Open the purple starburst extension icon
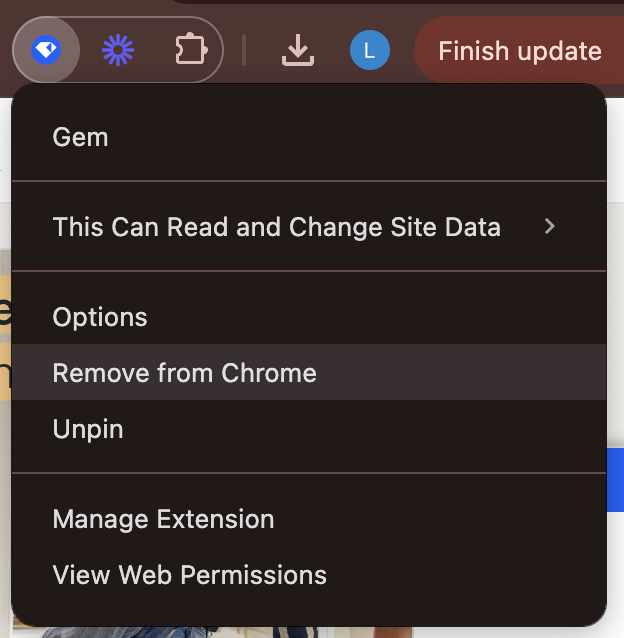 (x=118, y=50)
